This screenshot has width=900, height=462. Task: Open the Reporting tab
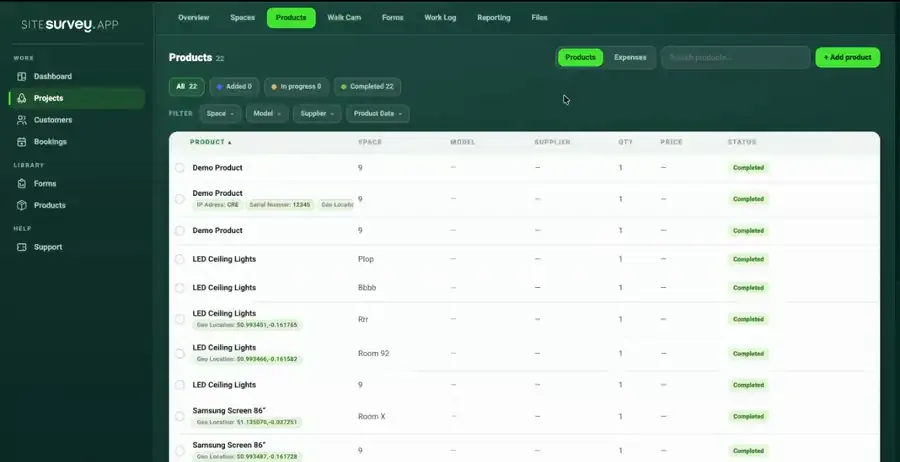(x=494, y=18)
